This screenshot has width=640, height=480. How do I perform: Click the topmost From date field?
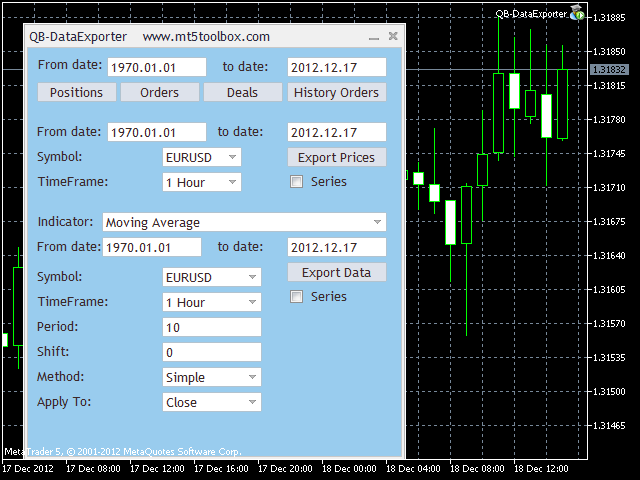(156, 67)
